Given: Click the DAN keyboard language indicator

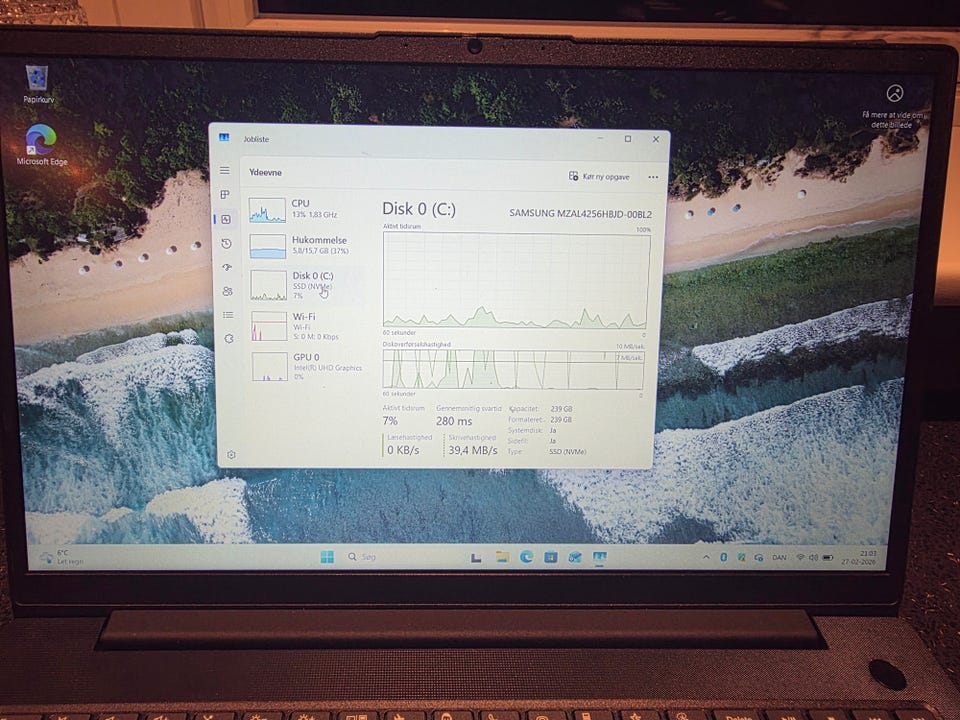Looking at the screenshot, I should coord(779,558).
